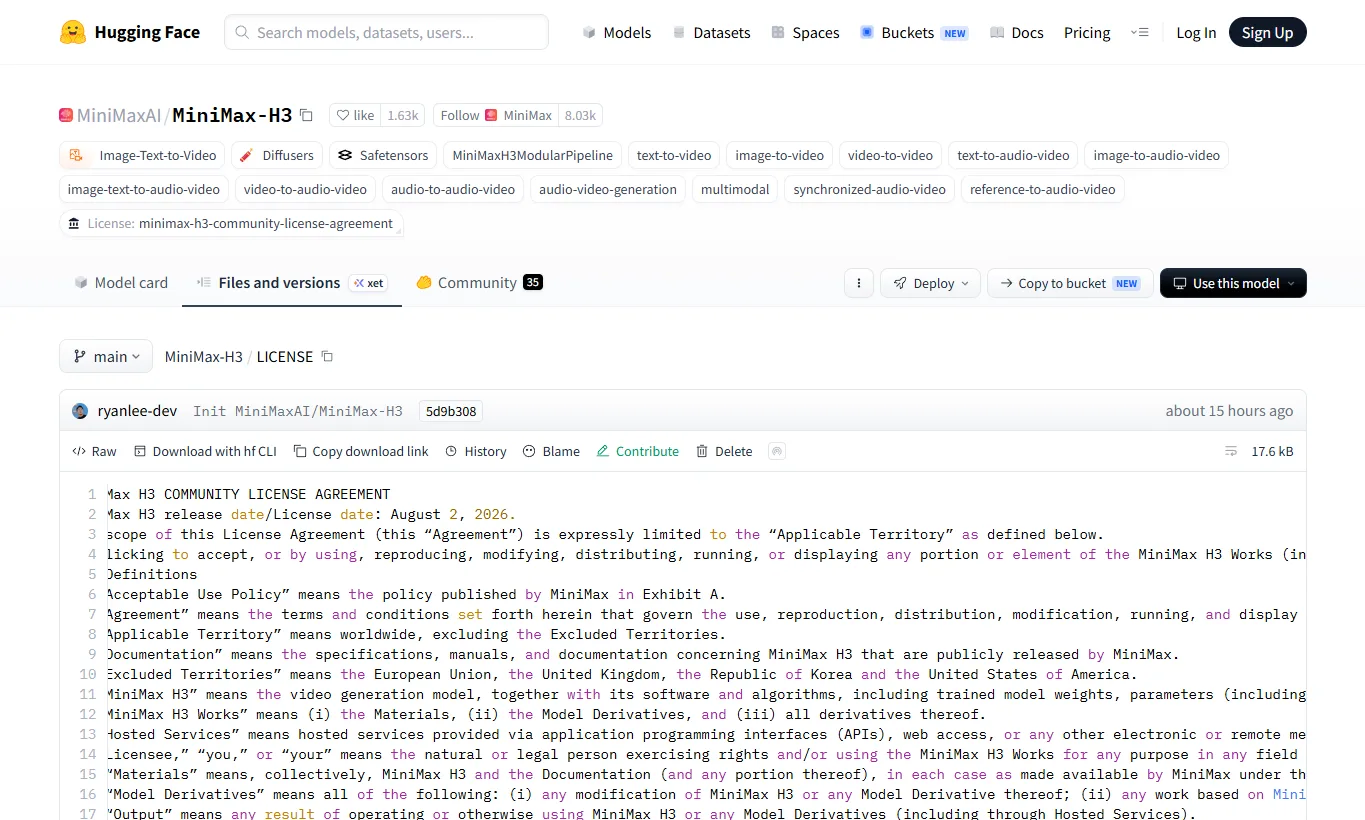Click Contribute on the LICENSE file
1365x820 pixels.
pyautogui.click(x=638, y=451)
